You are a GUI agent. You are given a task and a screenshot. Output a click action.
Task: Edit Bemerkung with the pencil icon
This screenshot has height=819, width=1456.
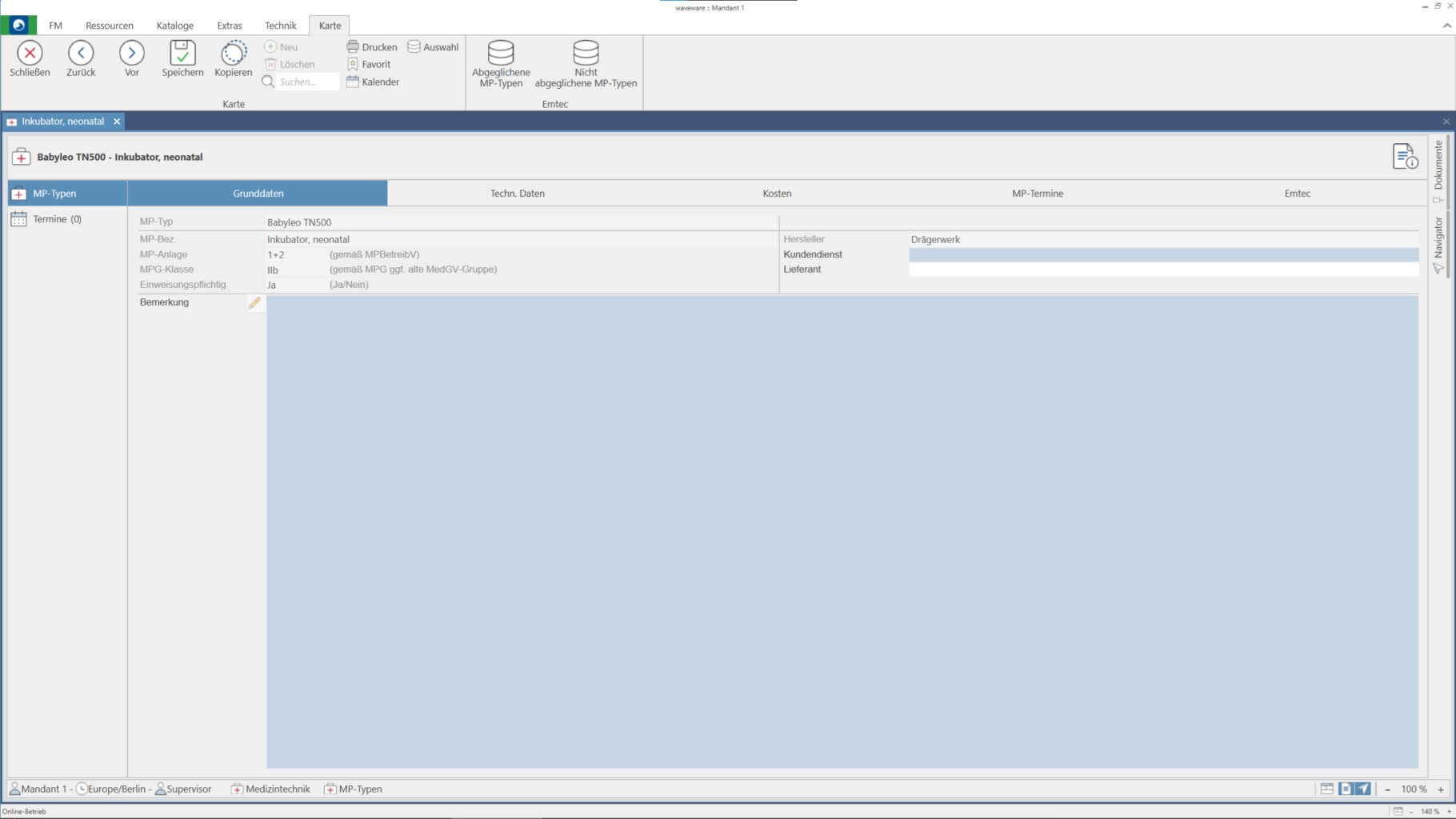tap(254, 302)
